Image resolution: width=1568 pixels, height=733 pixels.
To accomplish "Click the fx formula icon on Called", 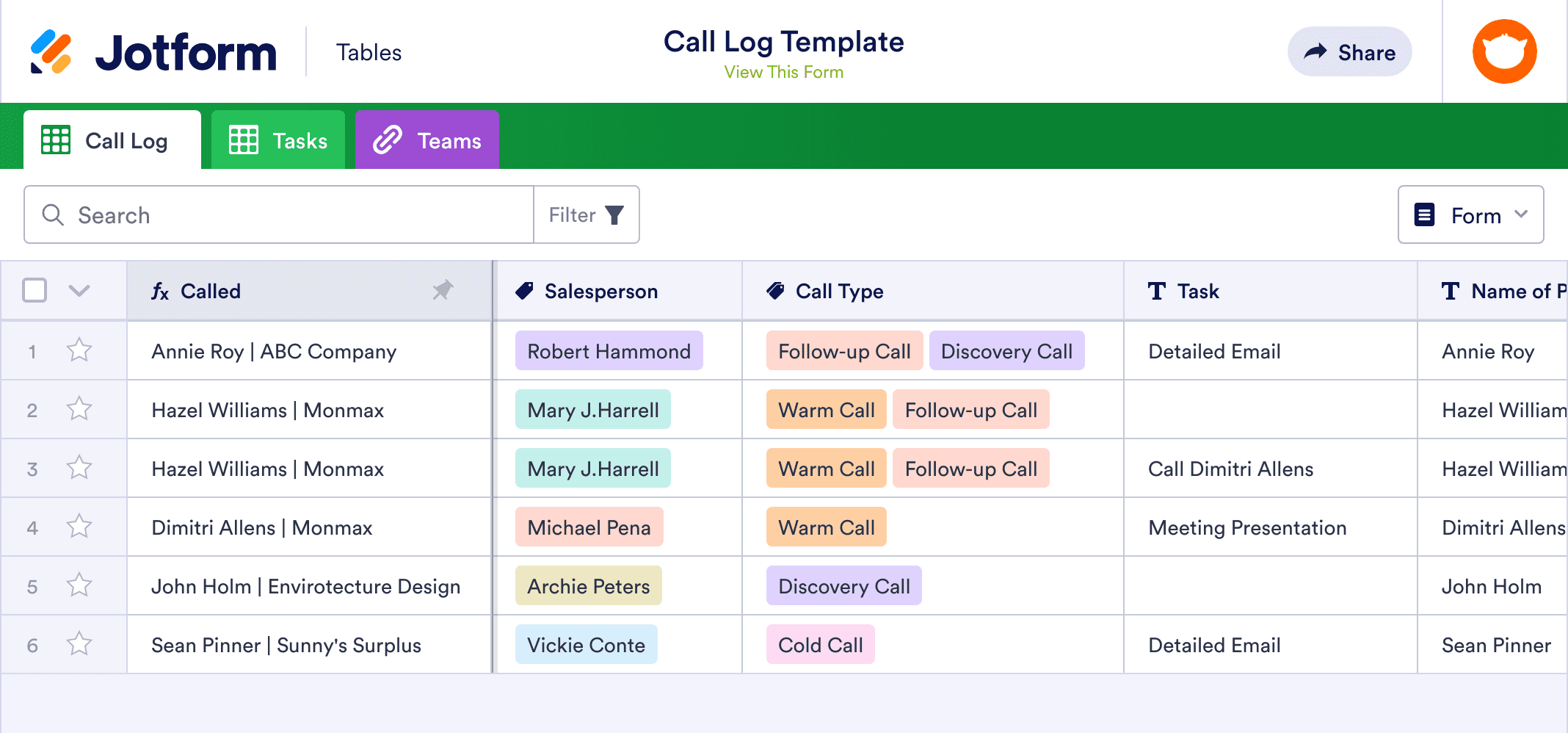I will (x=160, y=292).
